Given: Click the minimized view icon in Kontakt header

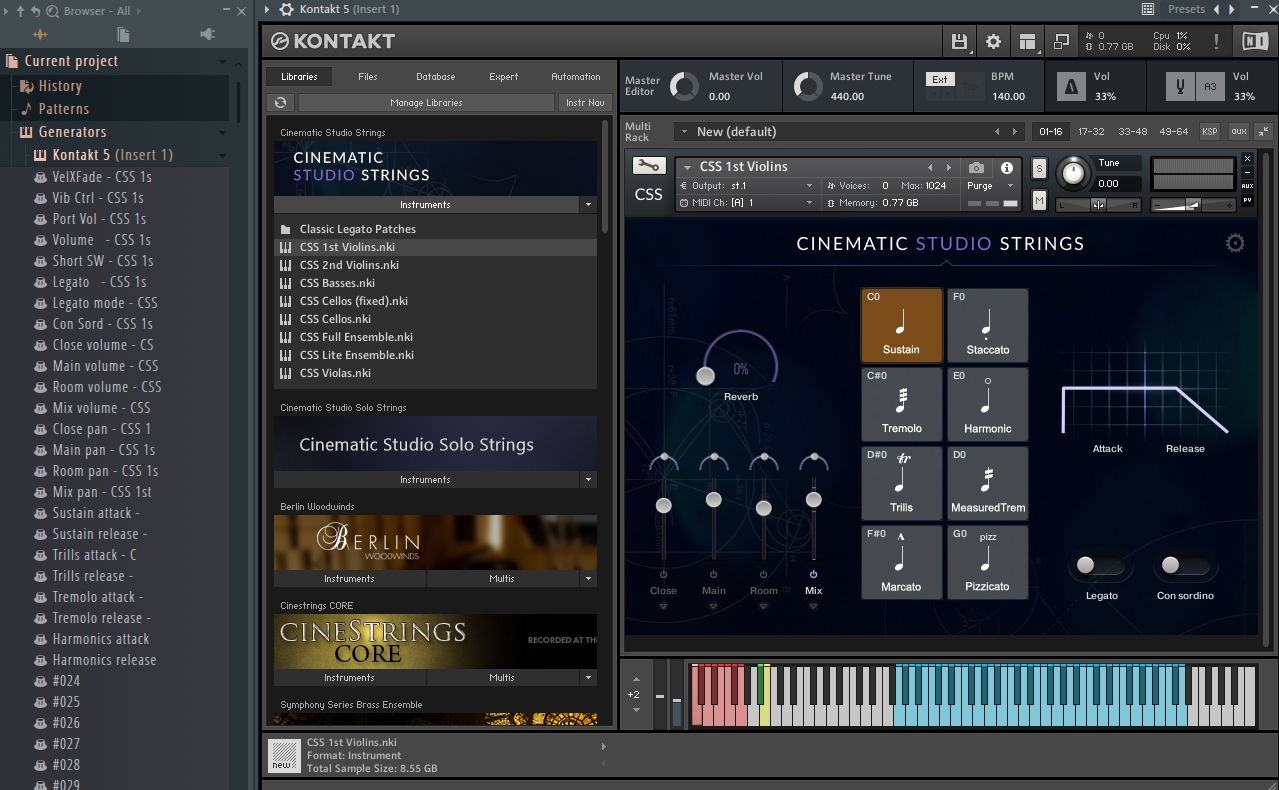Looking at the screenshot, I should tap(1061, 42).
